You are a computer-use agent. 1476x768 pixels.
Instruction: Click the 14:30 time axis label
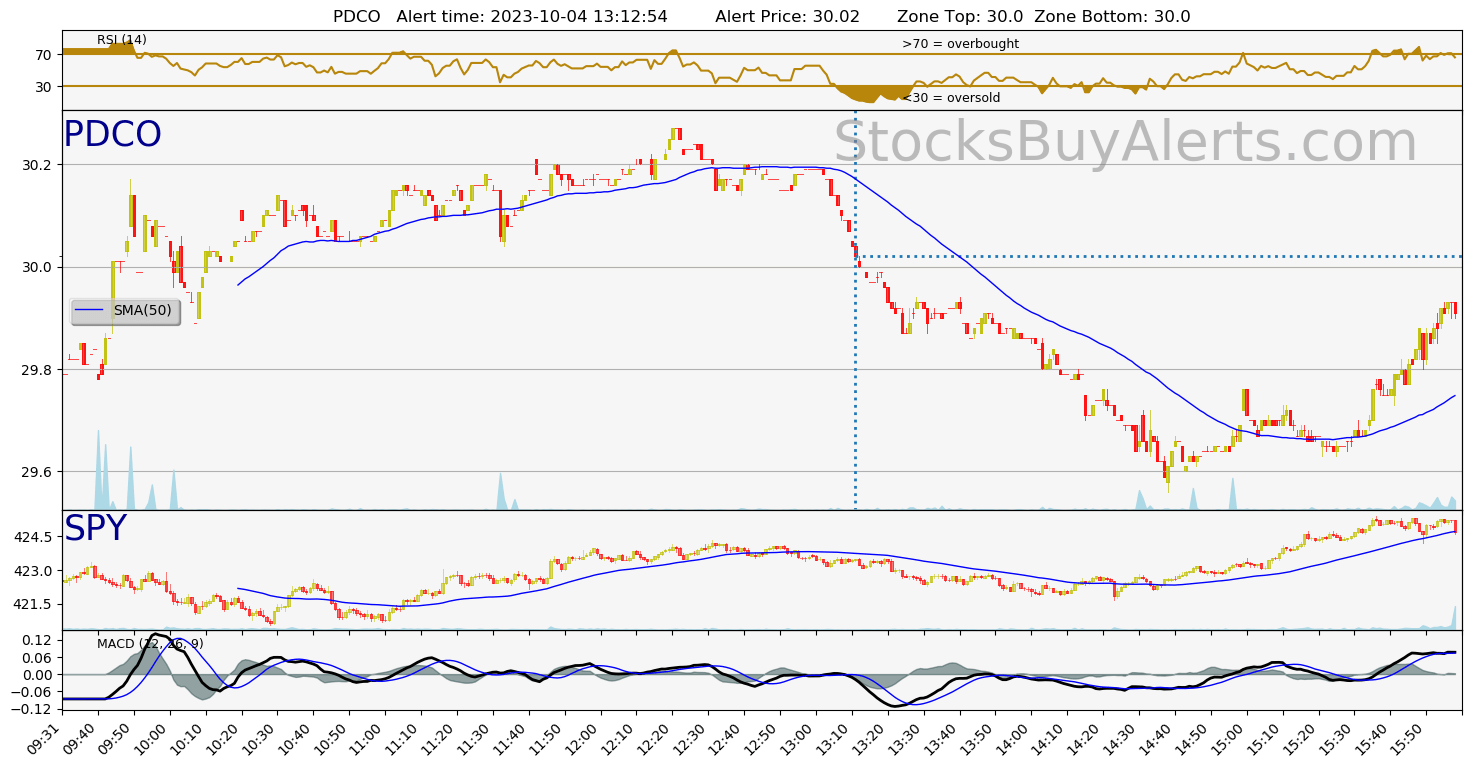point(1123,738)
